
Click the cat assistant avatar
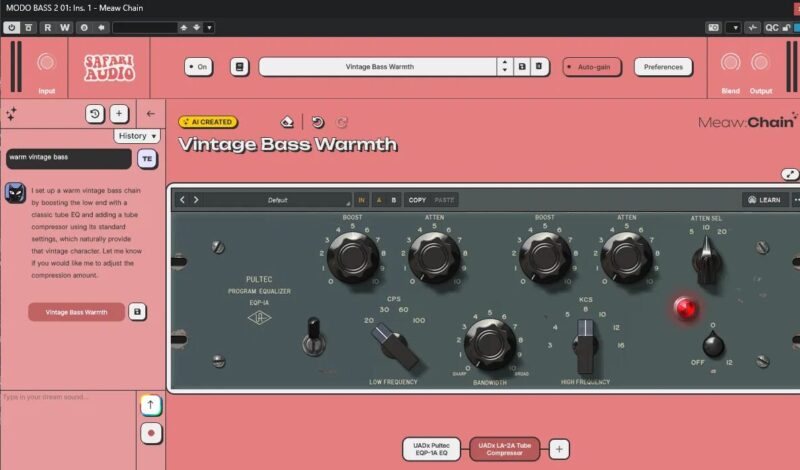pyautogui.click(x=15, y=193)
